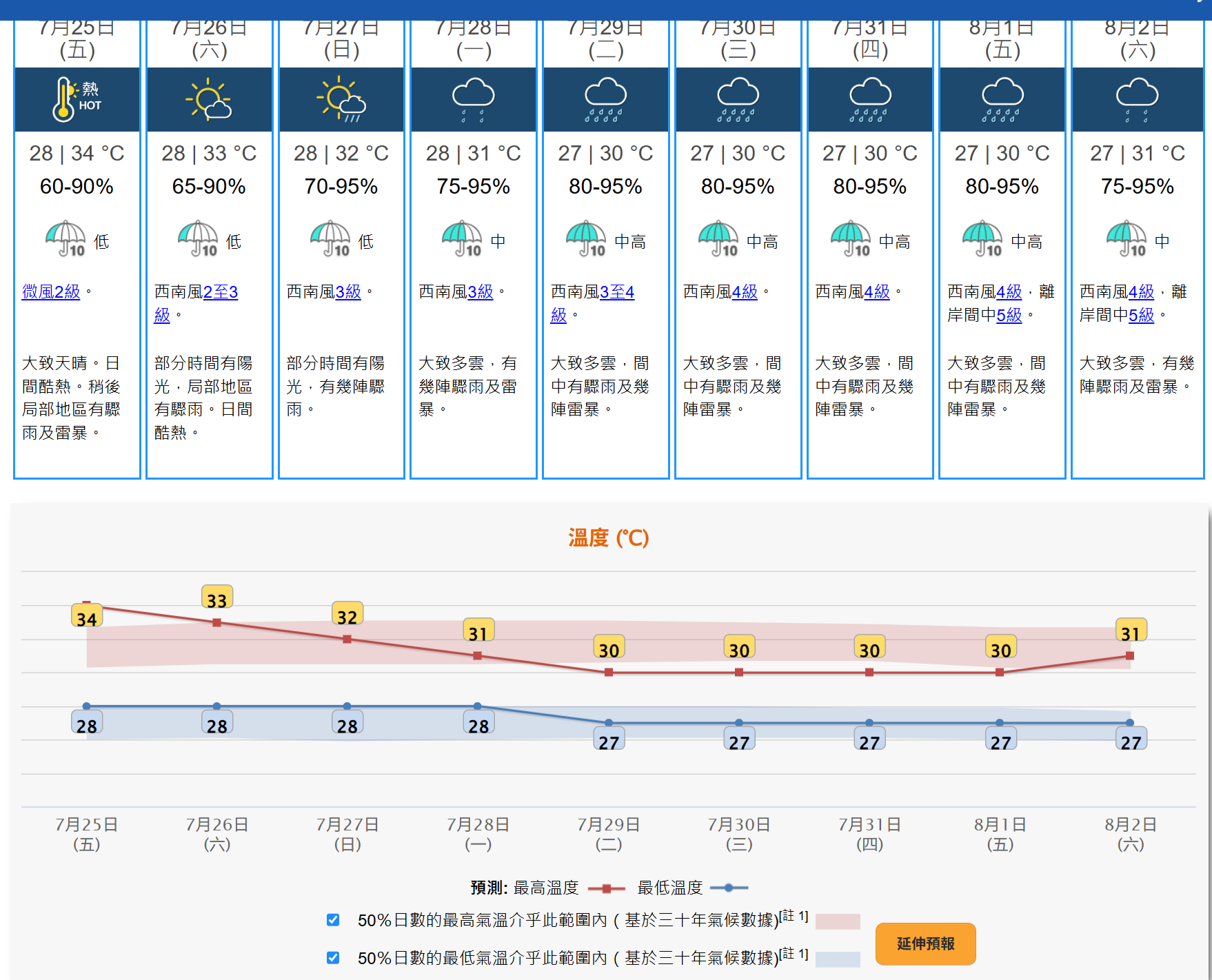Click the Hot weather thermometer icon for July 25
This screenshot has height=980, width=1212.
point(77,99)
